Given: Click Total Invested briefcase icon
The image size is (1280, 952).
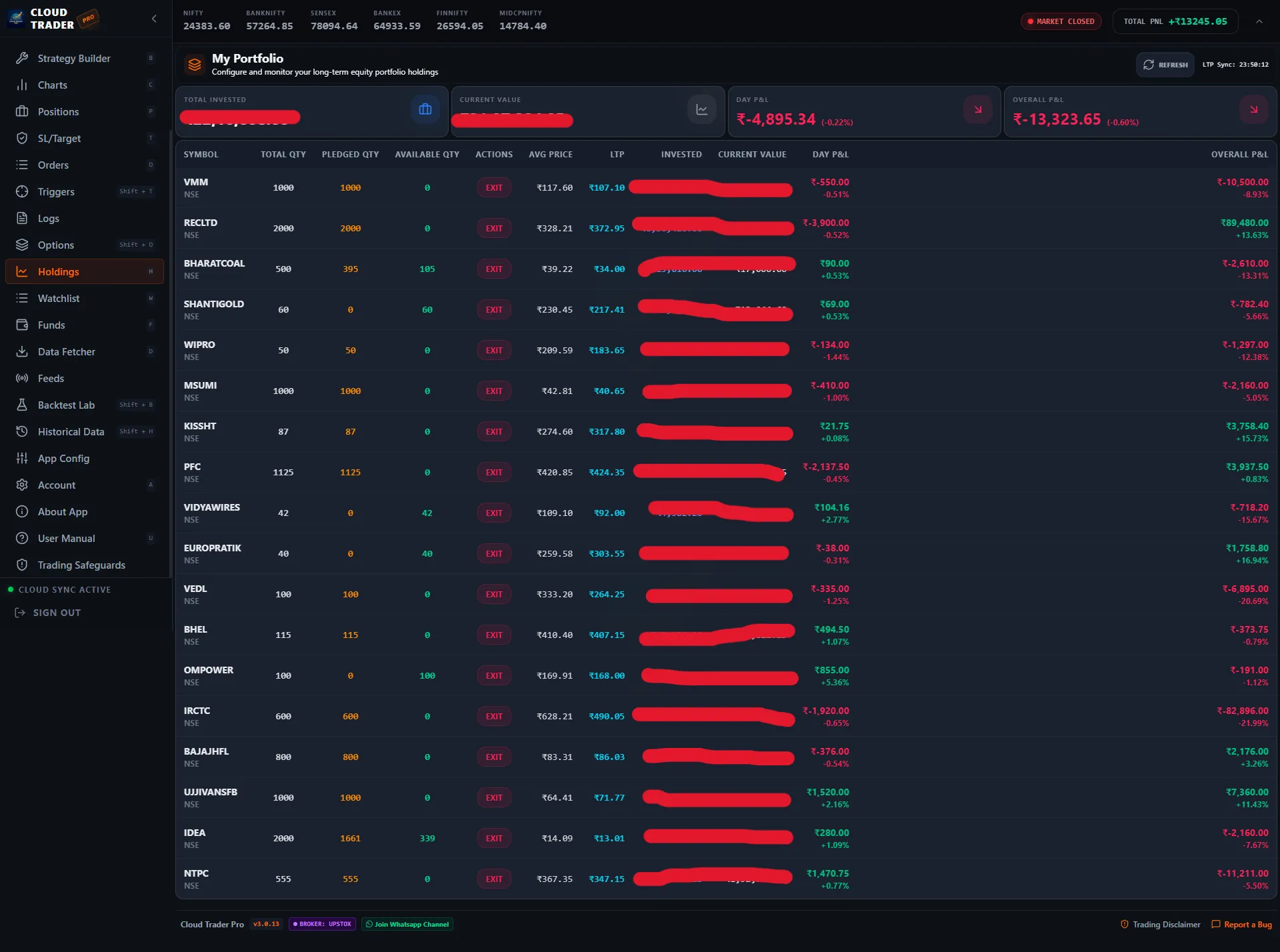Looking at the screenshot, I should pos(425,109).
